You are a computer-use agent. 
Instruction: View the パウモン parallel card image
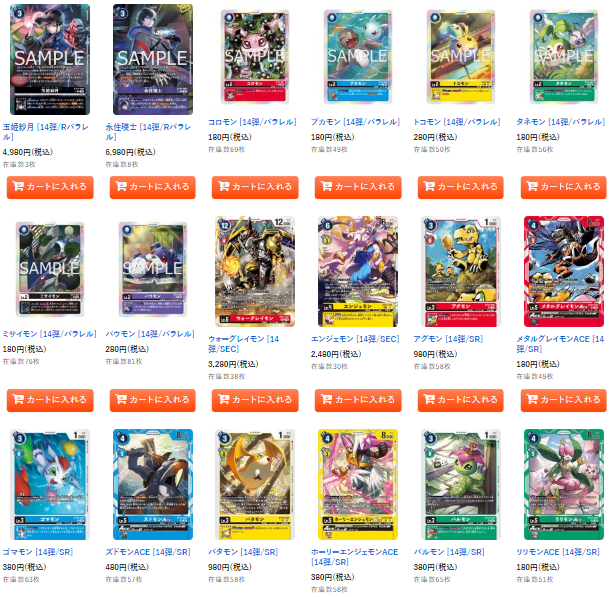pyautogui.click(x=152, y=269)
